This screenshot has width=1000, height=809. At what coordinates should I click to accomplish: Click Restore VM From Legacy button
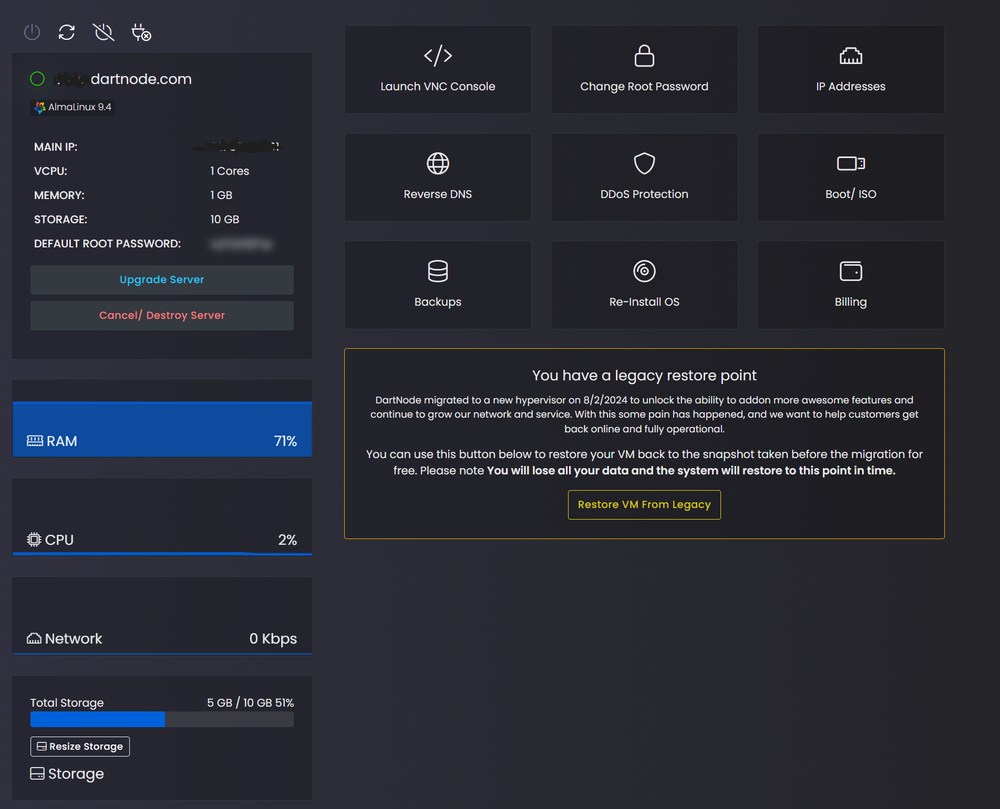644,505
